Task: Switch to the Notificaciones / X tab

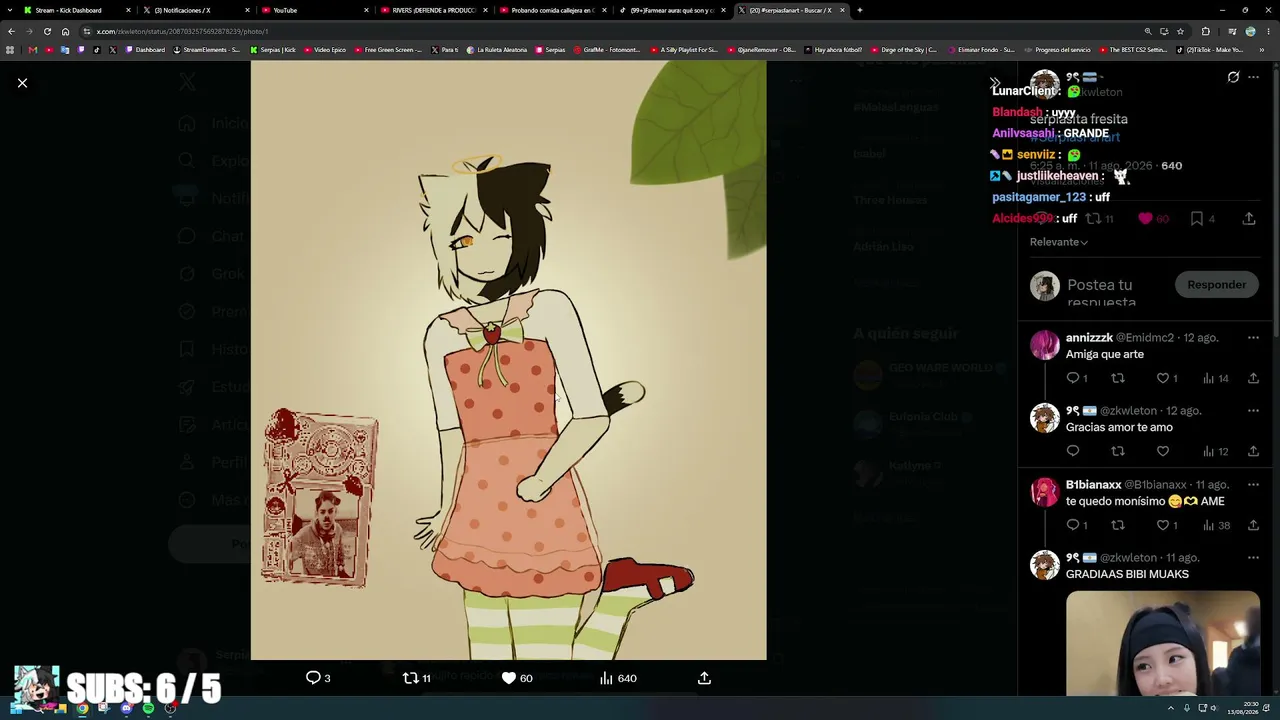Action: [x=195, y=10]
